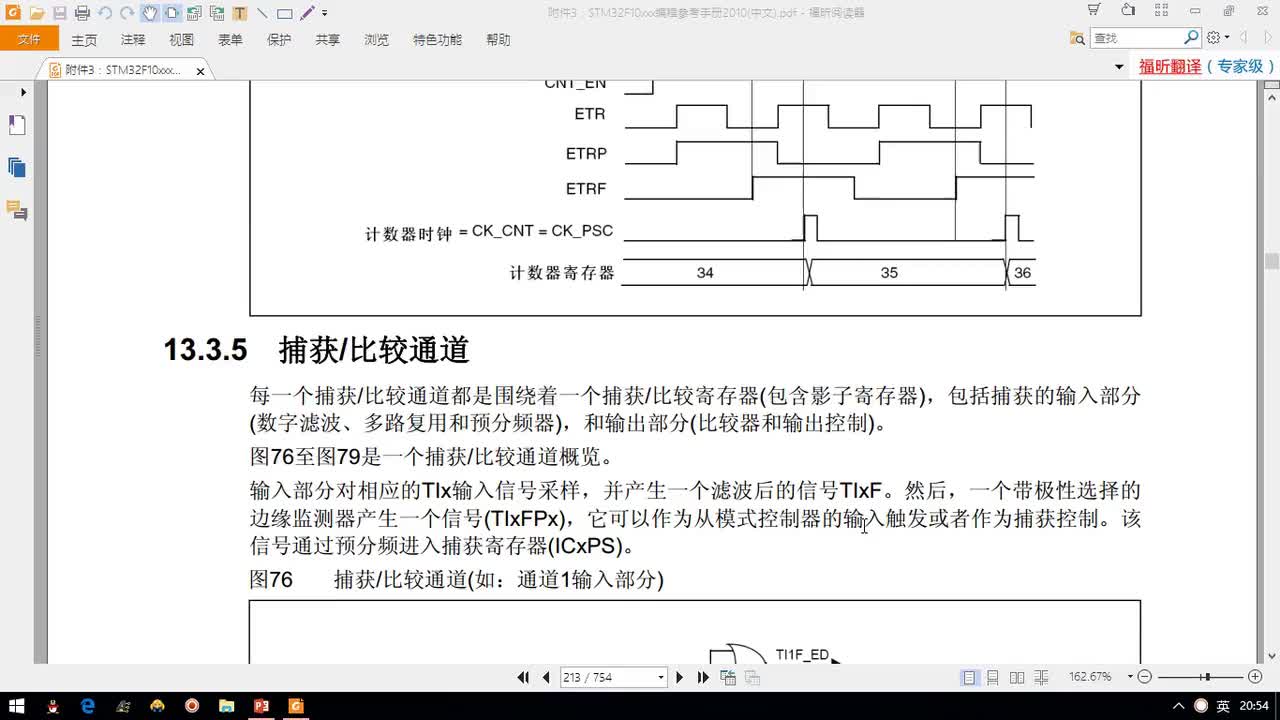Image resolution: width=1280 pixels, height=720 pixels.
Task: Open the bookmarks panel icon
Action: [17, 125]
